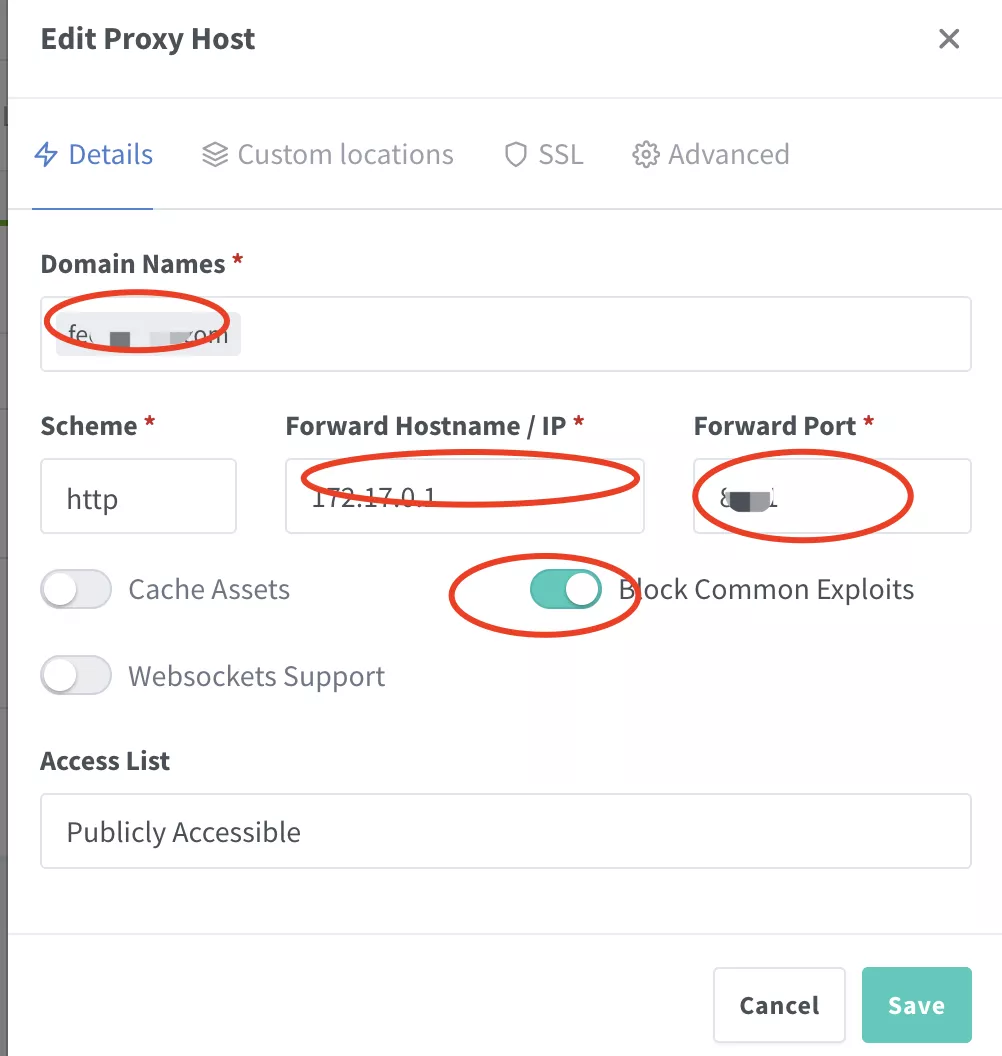
Task: Click into the Domain Names input box
Action: pos(600,334)
